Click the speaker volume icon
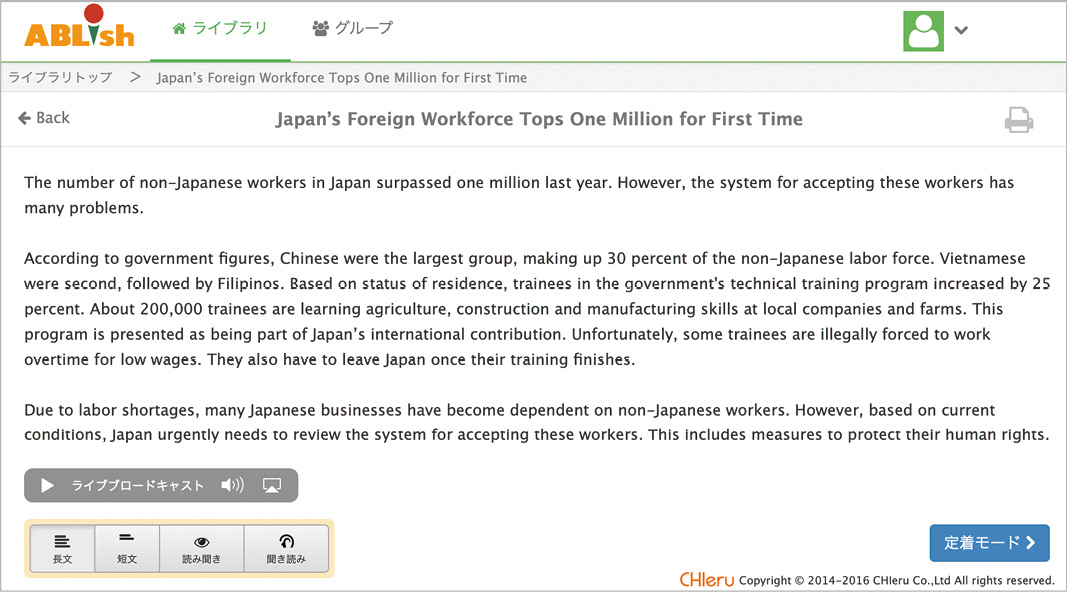The image size is (1067, 592). [232, 485]
